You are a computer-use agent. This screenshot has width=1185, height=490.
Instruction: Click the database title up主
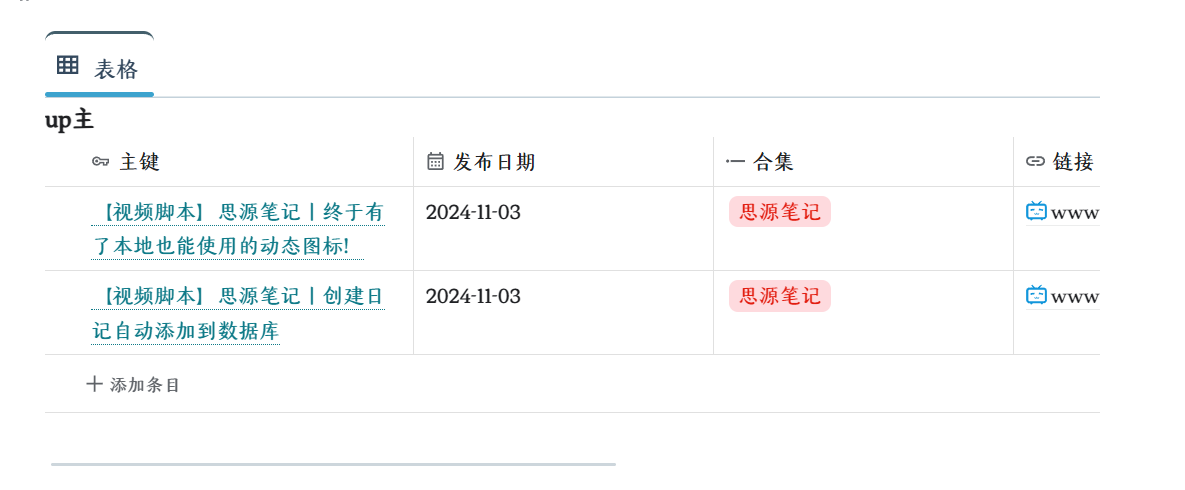click(69, 121)
